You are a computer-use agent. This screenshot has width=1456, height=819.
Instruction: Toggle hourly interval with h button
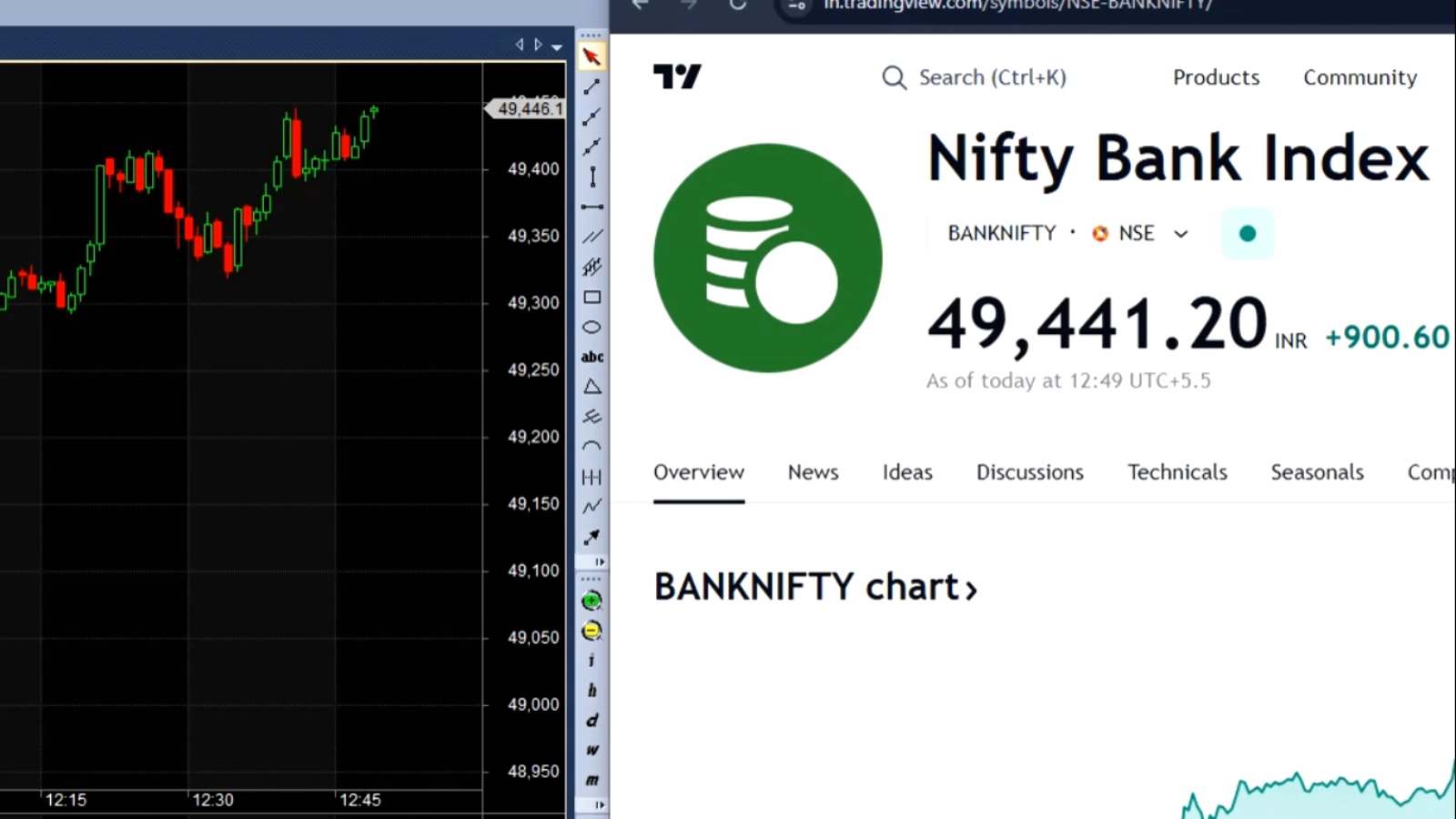[591, 691]
